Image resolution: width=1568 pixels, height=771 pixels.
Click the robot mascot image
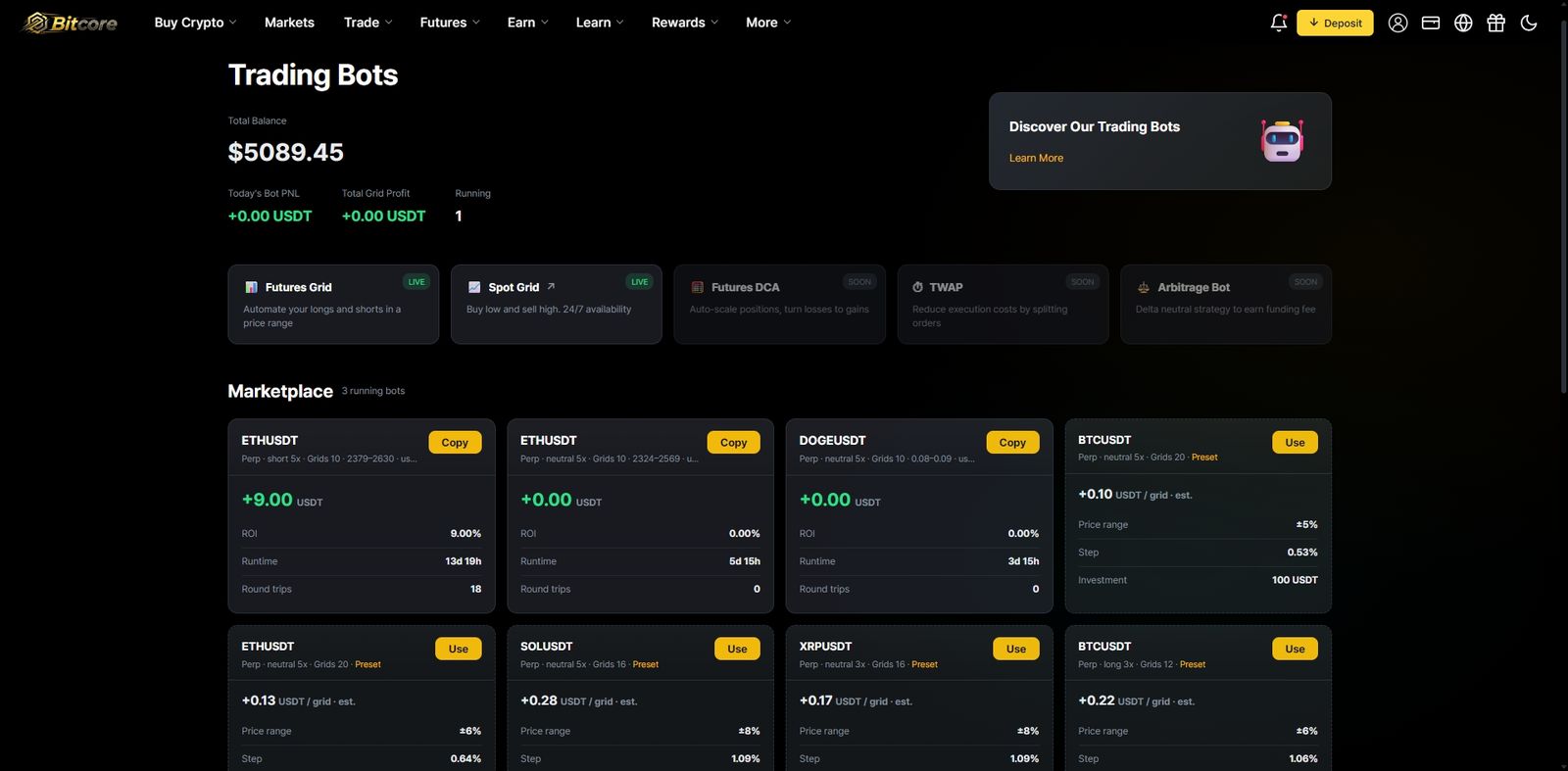(1282, 141)
